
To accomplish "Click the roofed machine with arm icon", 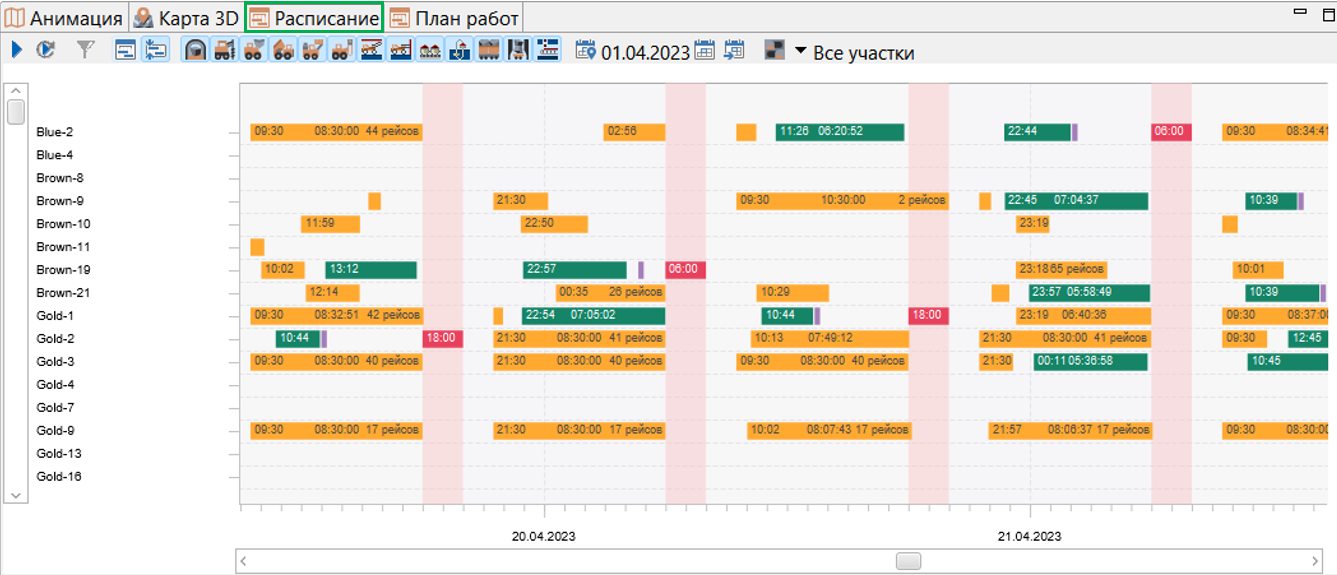I will coord(372,49).
